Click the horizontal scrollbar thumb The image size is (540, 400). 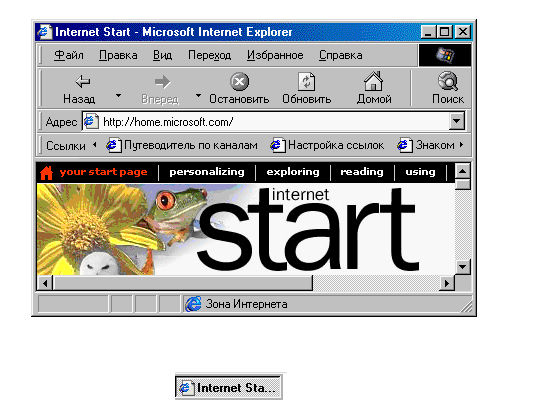click(x=183, y=283)
